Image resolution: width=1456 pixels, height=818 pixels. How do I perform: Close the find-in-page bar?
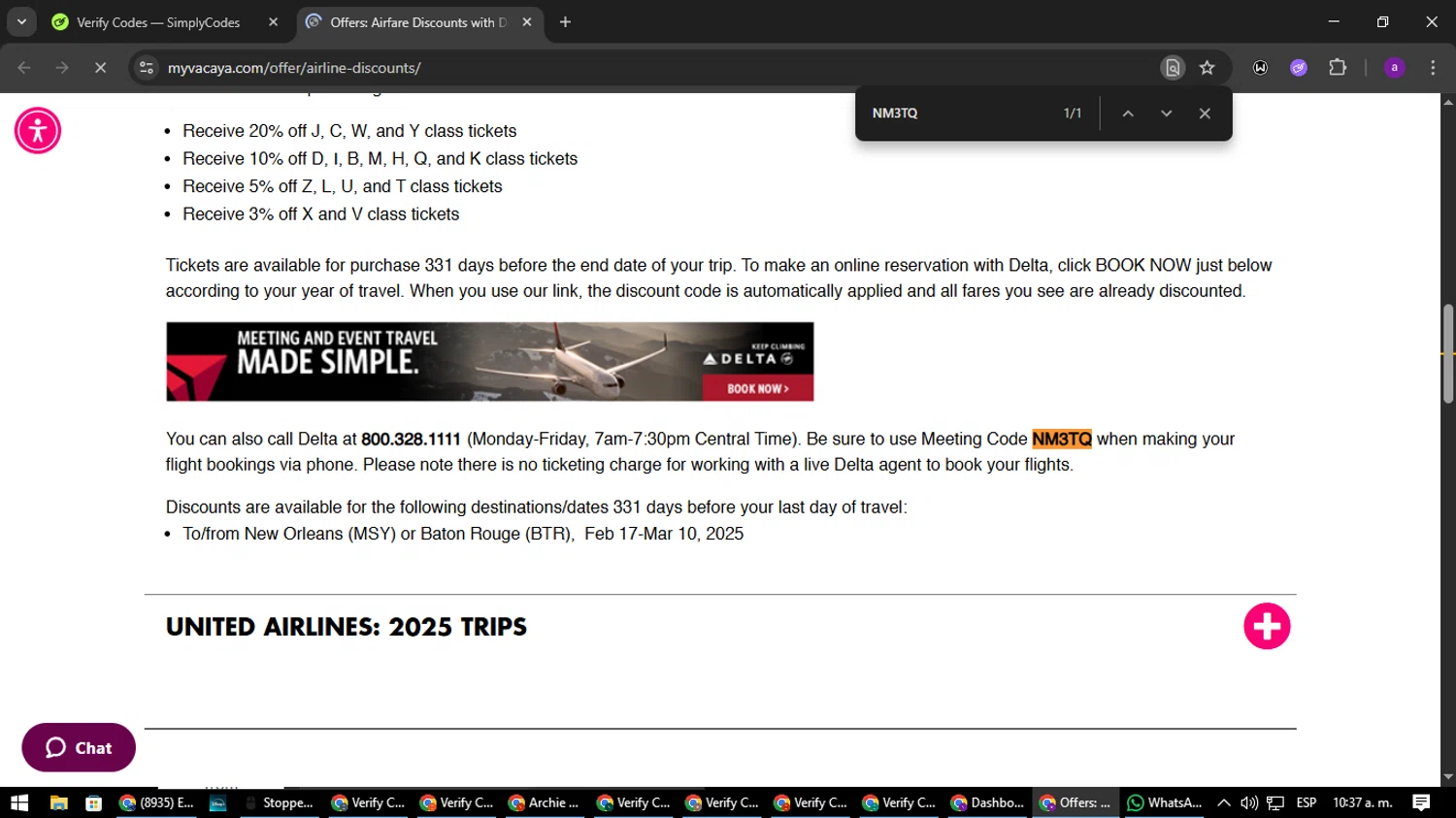tap(1205, 114)
